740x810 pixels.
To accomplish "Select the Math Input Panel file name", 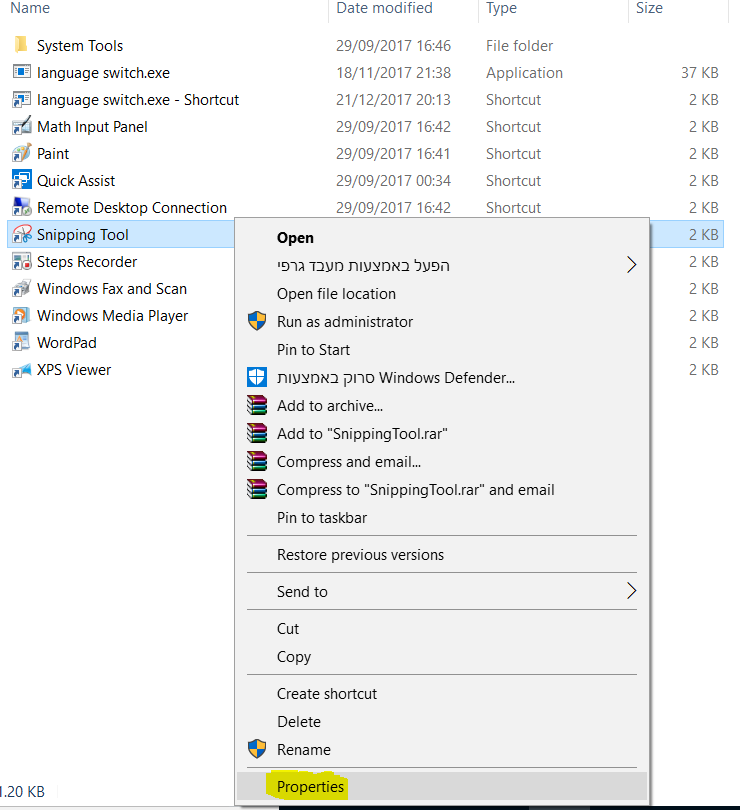I will (x=92, y=127).
